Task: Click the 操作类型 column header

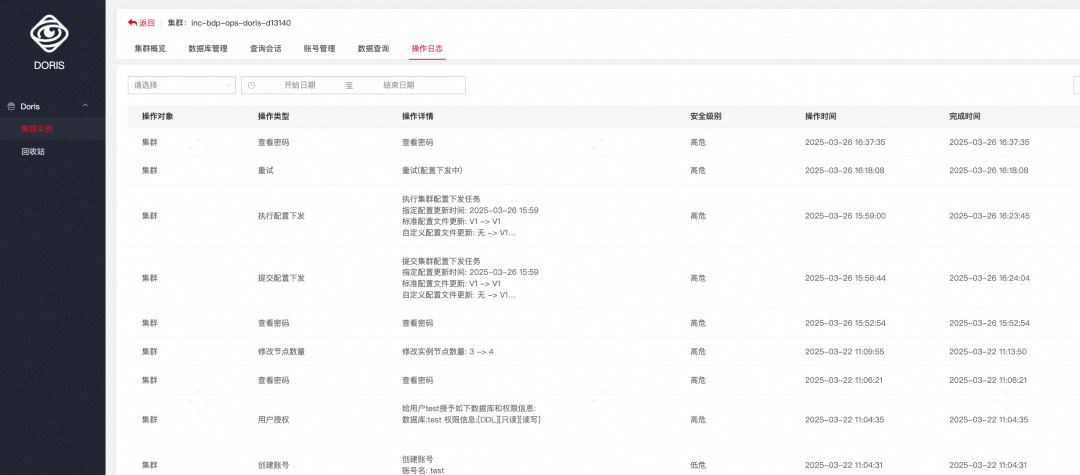Action: click(x=273, y=116)
